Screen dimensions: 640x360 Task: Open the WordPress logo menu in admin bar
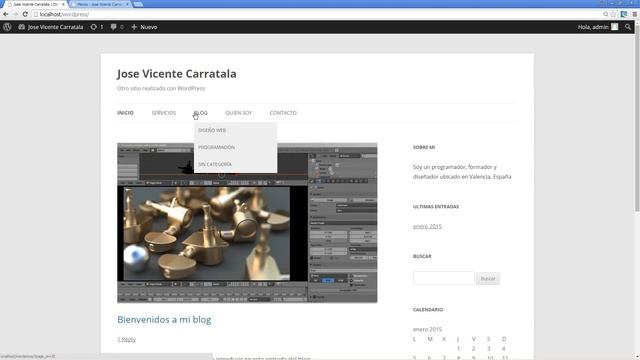(x=7, y=27)
